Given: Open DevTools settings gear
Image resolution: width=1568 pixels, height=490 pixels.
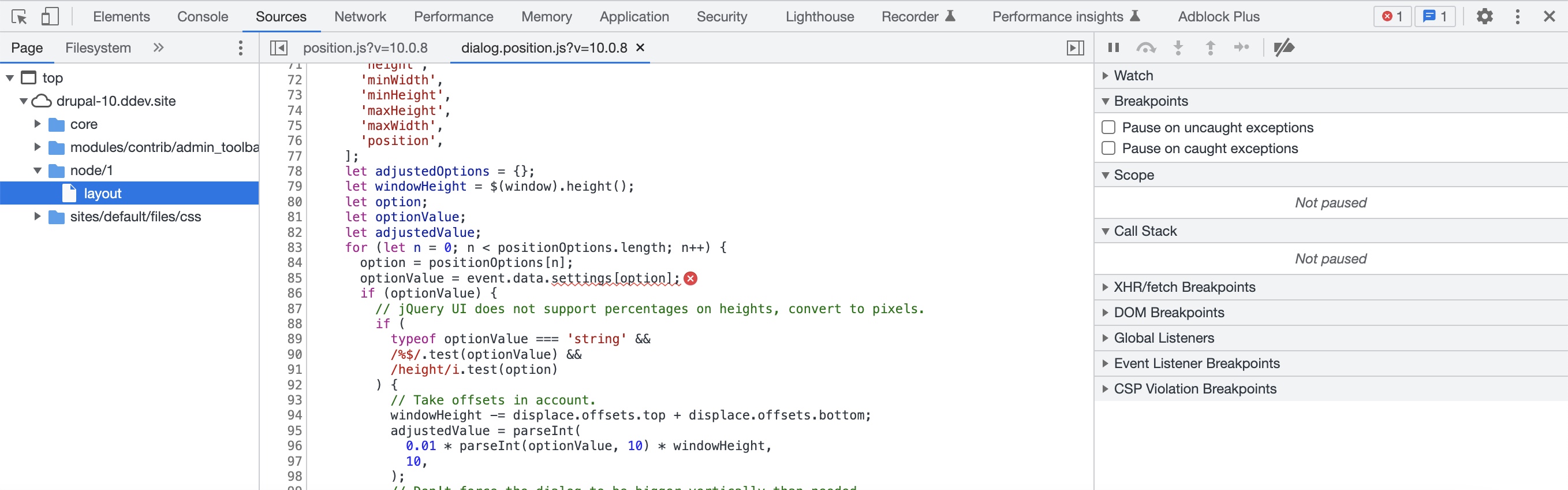Looking at the screenshot, I should pos(1484,16).
